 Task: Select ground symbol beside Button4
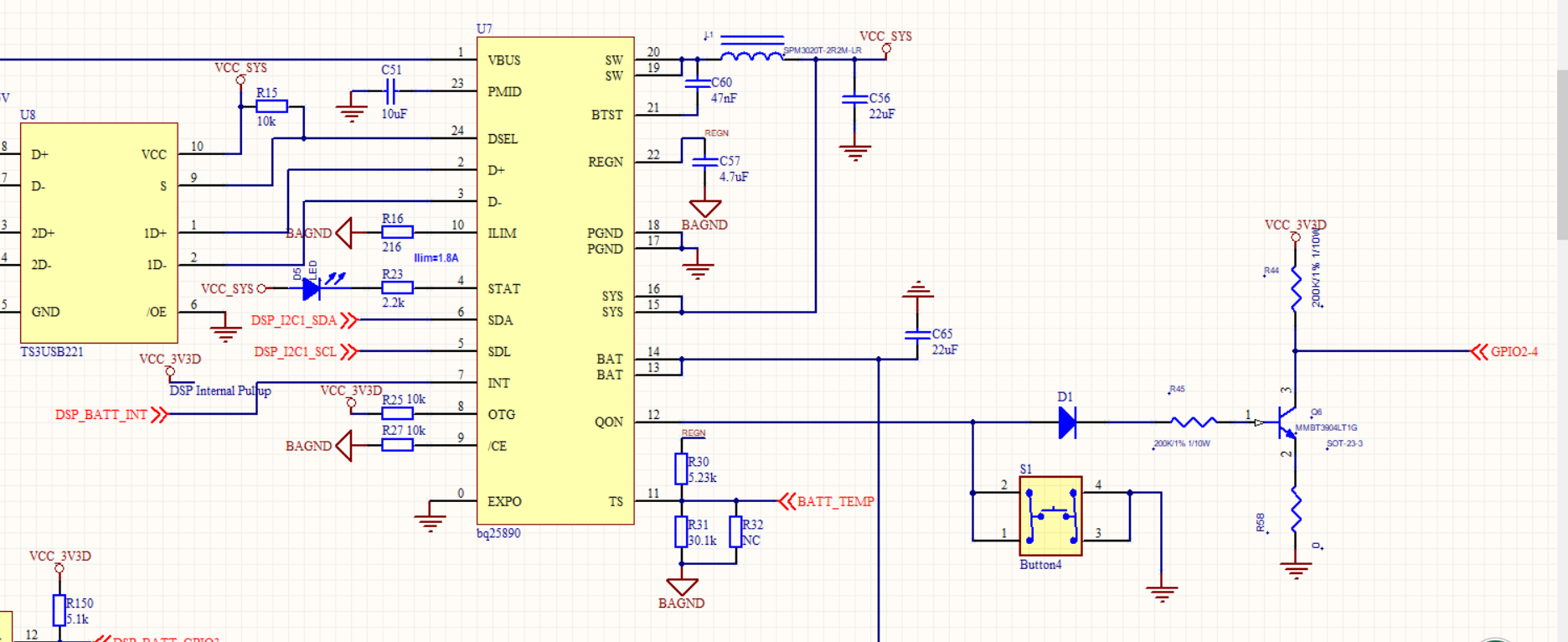pyautogui.click(x=1162, y=593)
